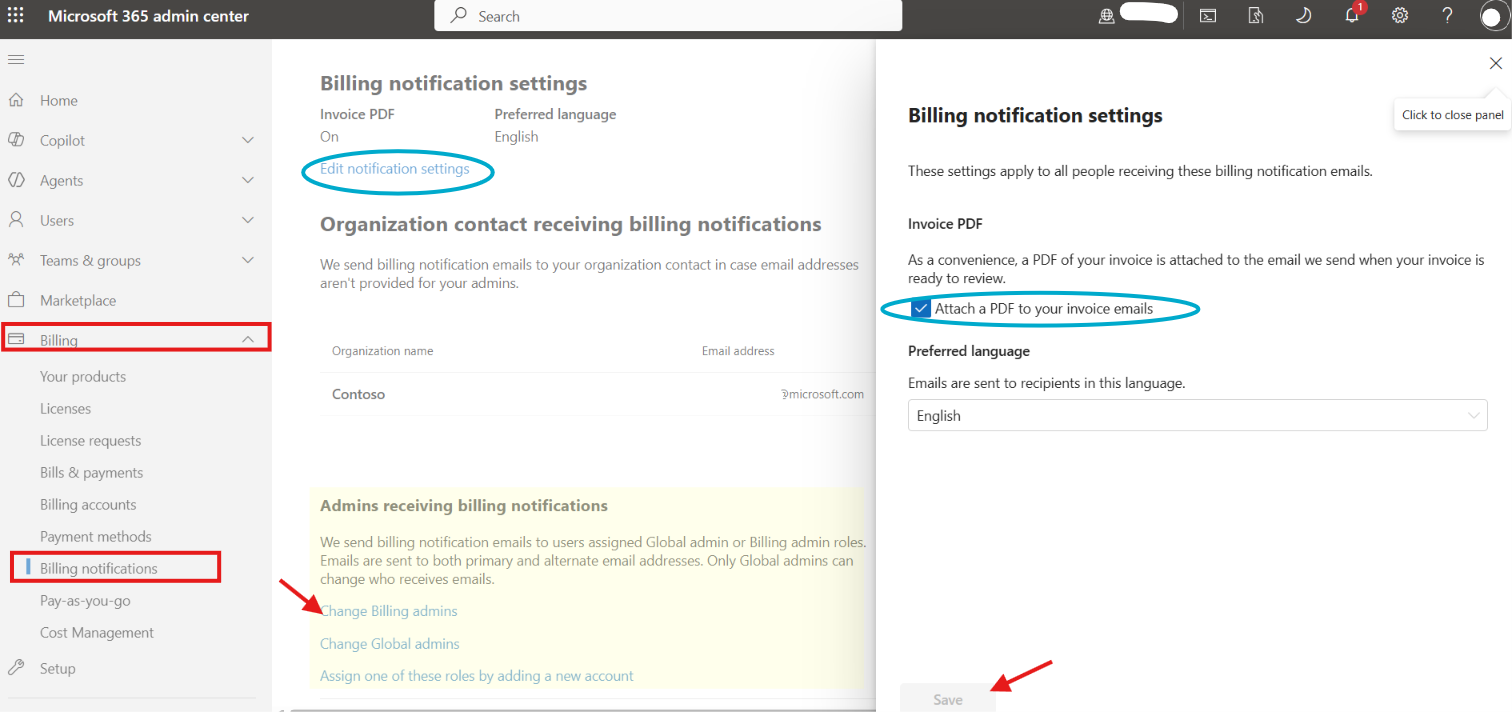Image resolution: width=1512 pixels, height=712 pixels.
Task: Switch to dark mode with moon icon
Action: (x=1304, y=16)
